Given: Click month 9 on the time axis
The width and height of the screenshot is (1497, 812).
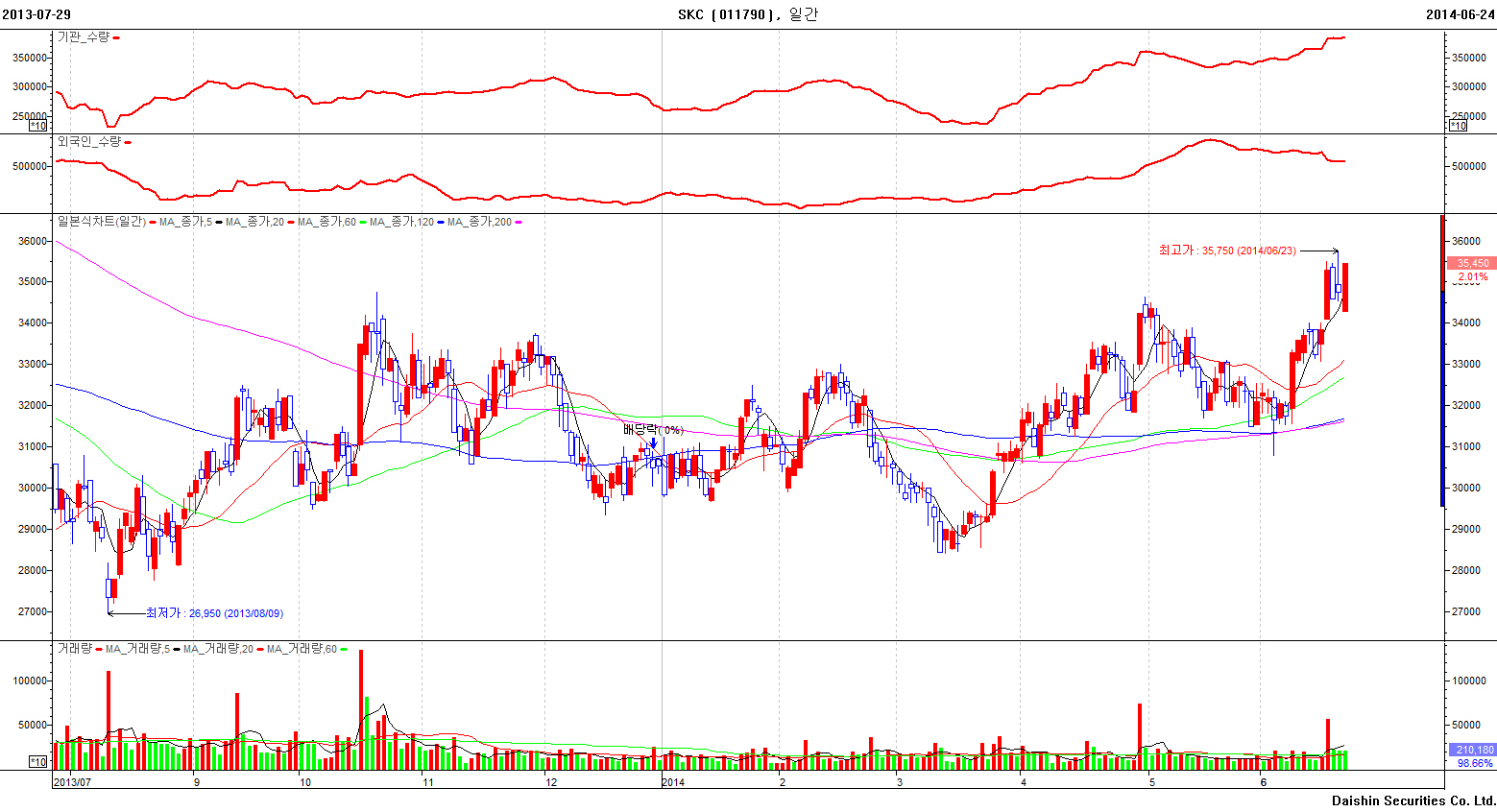Looking at the screenshot, I should (197, 782).
